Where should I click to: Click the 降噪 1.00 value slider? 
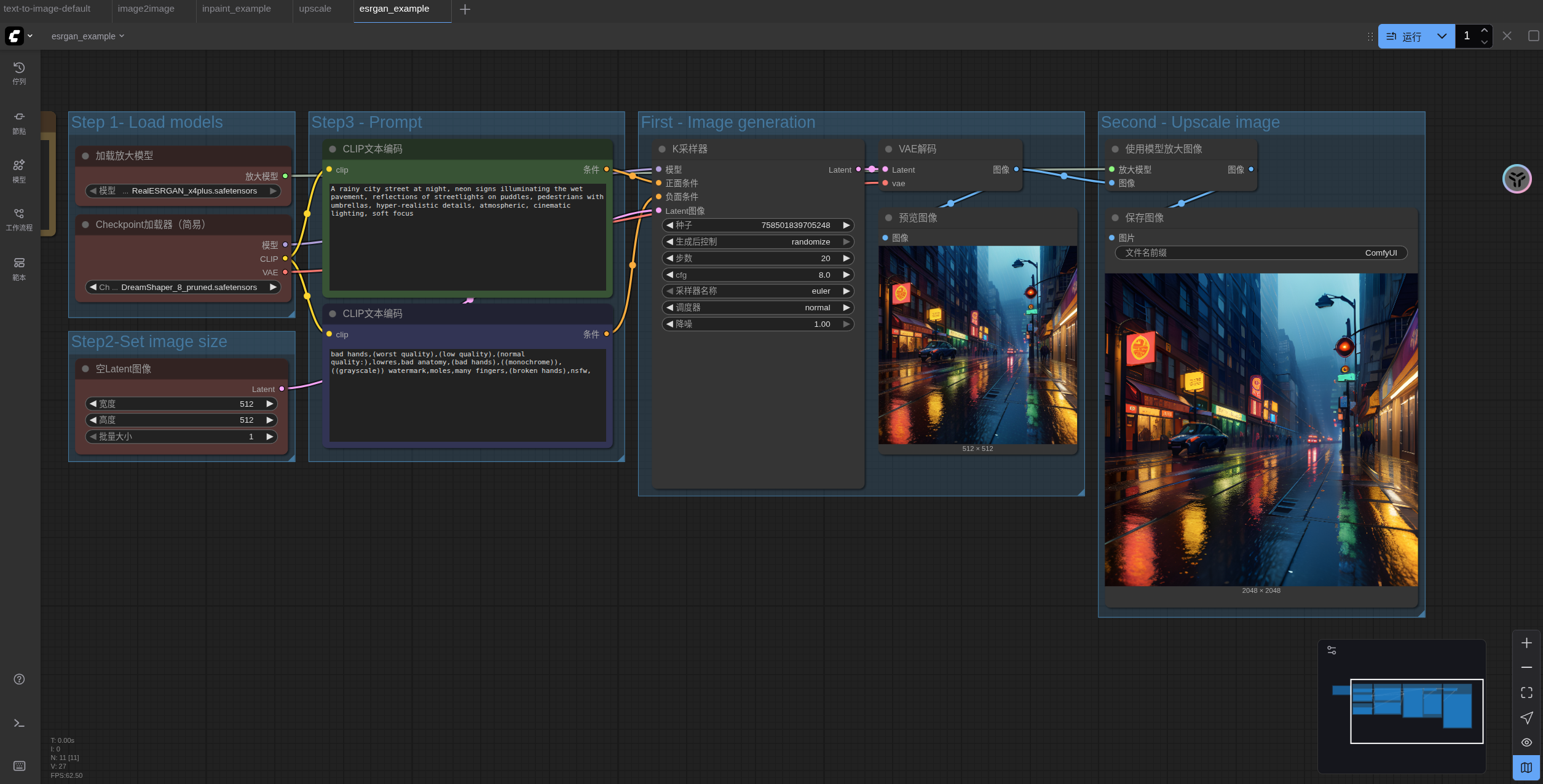(758, 324)
